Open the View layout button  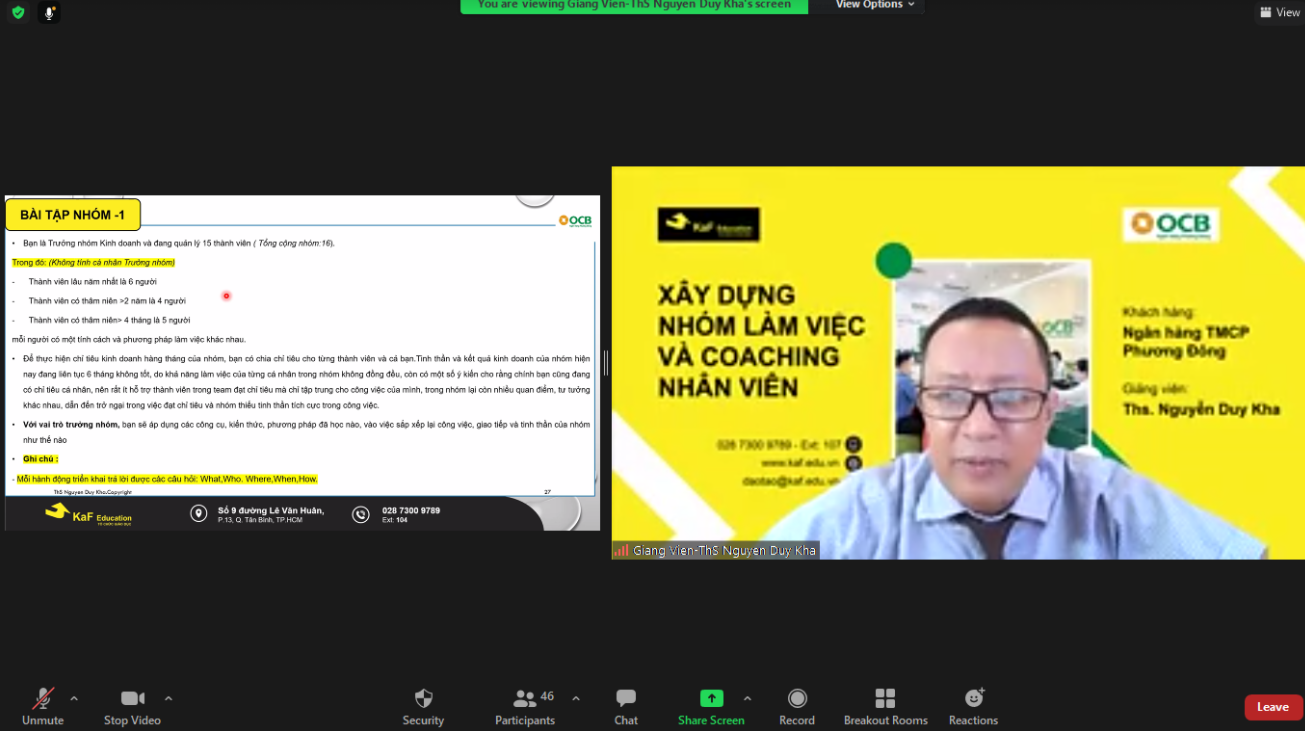pos(1279,12)
